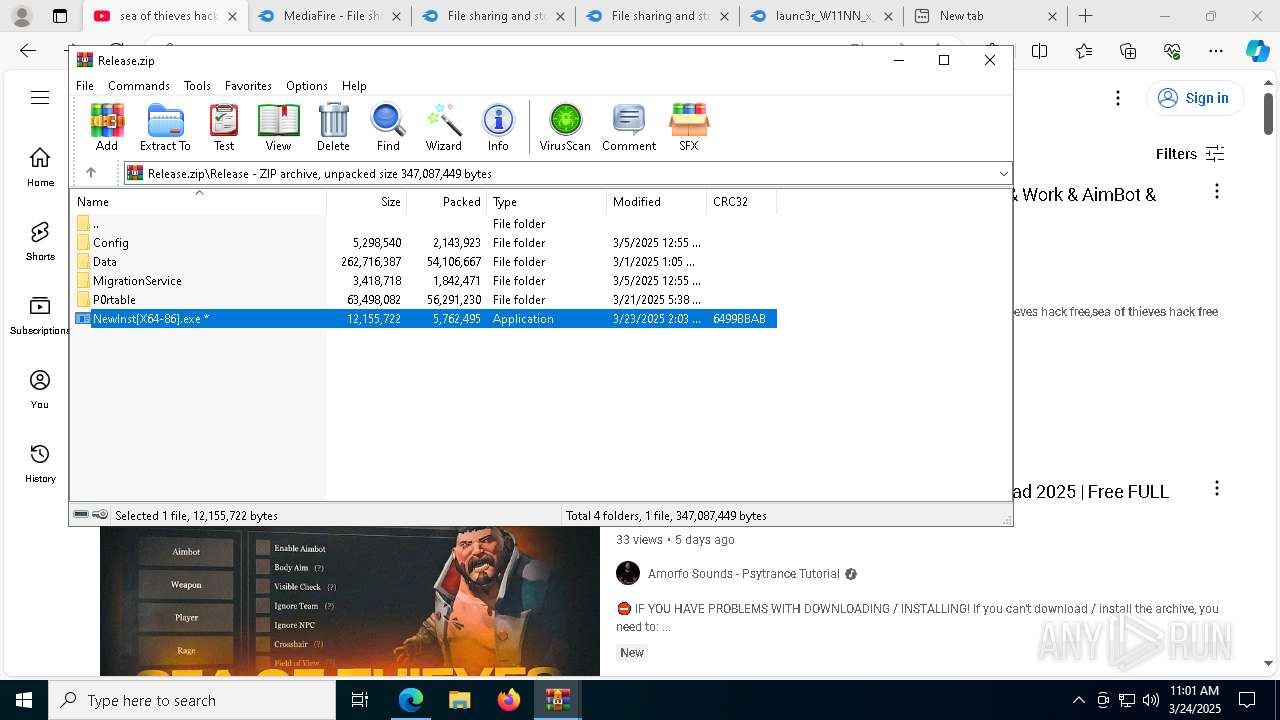Switch to the MediaFire browser tab
This screenshot has height=720, width=1280.
pyautogui.click(x=328, y=16)
